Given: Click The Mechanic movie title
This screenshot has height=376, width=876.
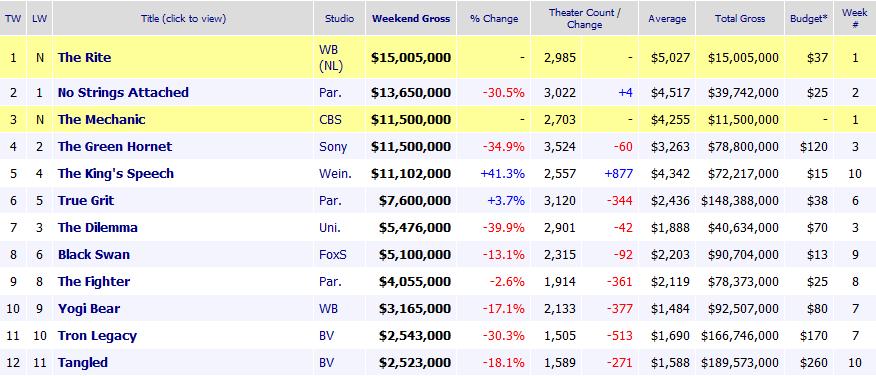Looking at the screenshot, I should (x=101, y=120).
